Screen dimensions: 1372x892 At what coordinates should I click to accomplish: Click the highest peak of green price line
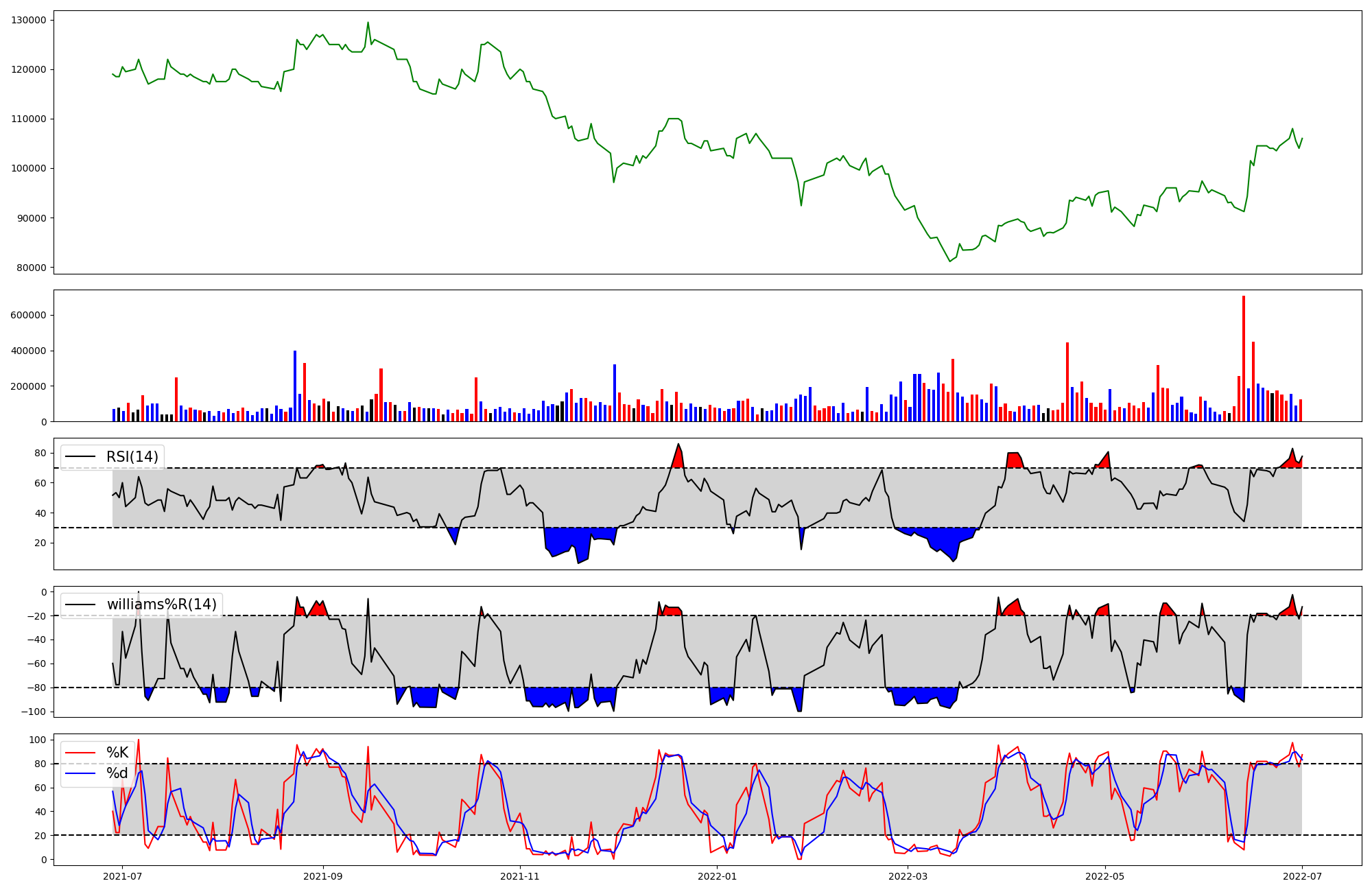[368, 23]
